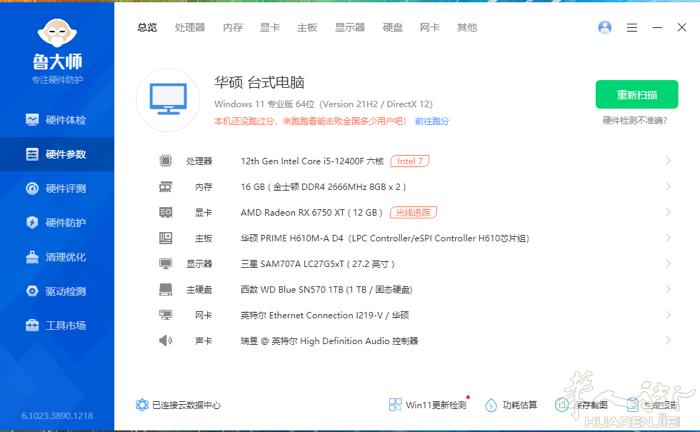700x432 pixels.
Task: Follow the 前往跑分 link
Action: tap(432, 121)
